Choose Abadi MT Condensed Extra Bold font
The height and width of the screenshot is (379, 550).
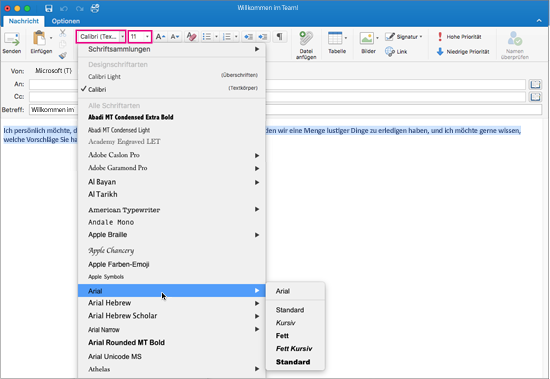coord(172,117)
